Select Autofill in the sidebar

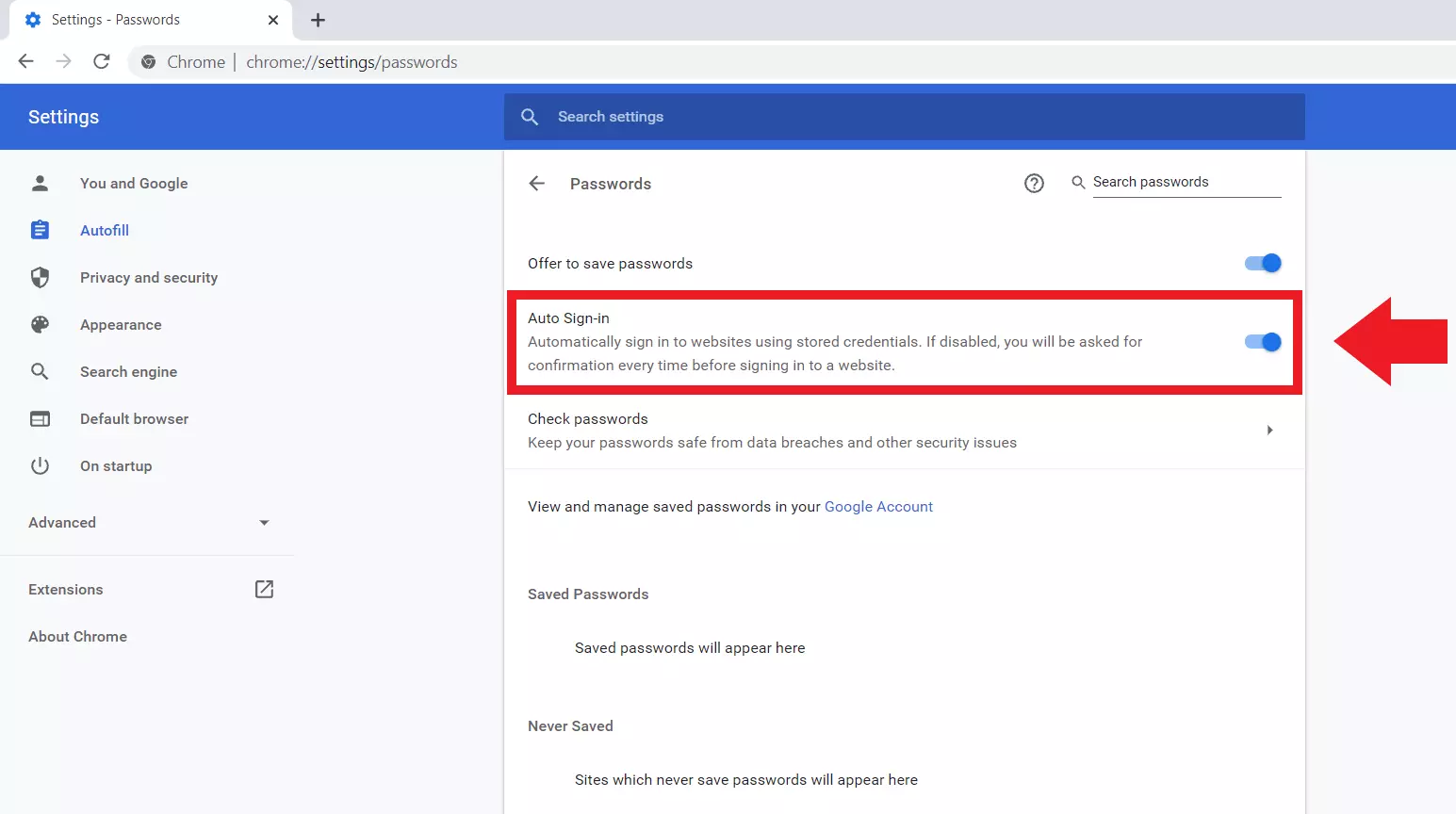[x=105, y=230]
